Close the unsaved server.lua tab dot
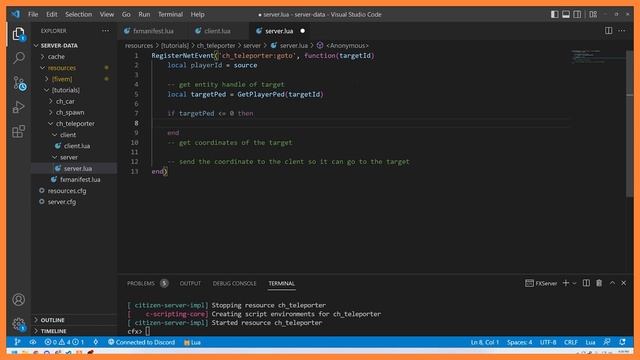 coord(302,31)
